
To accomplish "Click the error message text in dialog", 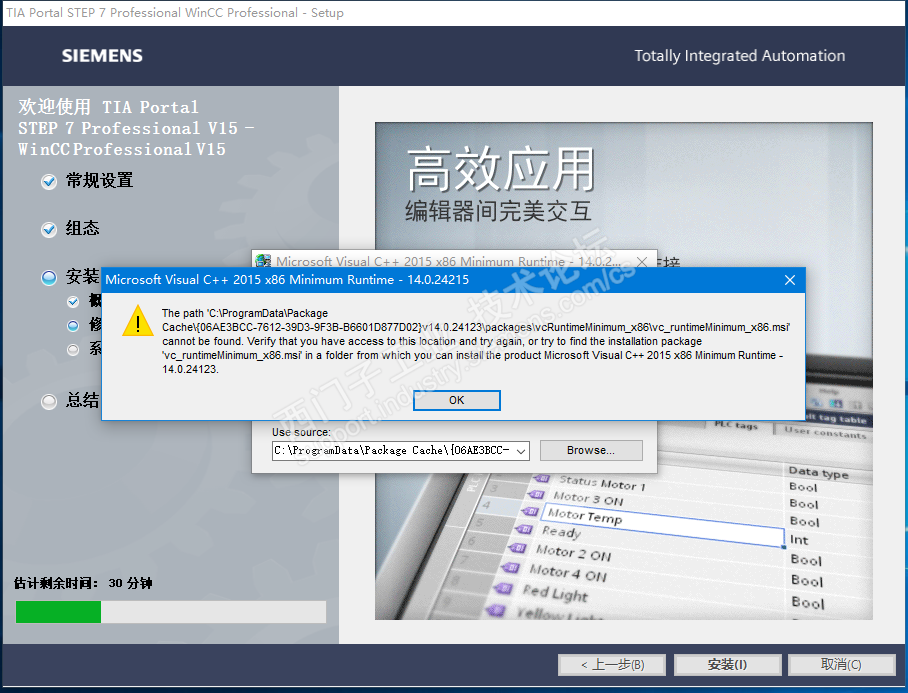I will coord(475,341).
